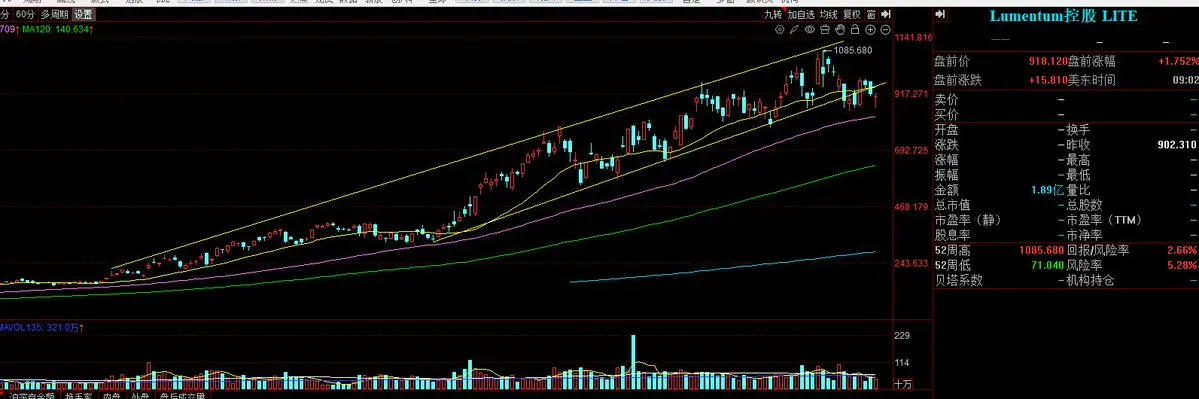Toggle 均线 moving averages button
The image size is (1199, 399).
tap(829, 15)
